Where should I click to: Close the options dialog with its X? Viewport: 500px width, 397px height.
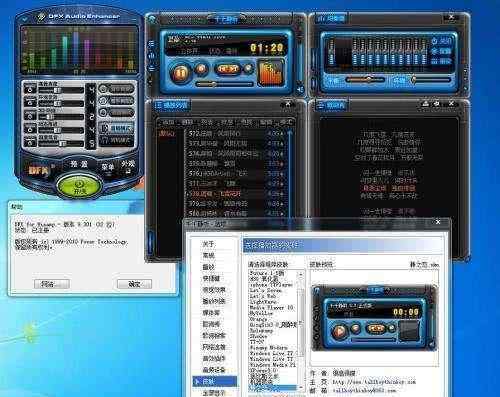(x=438, y=222)
